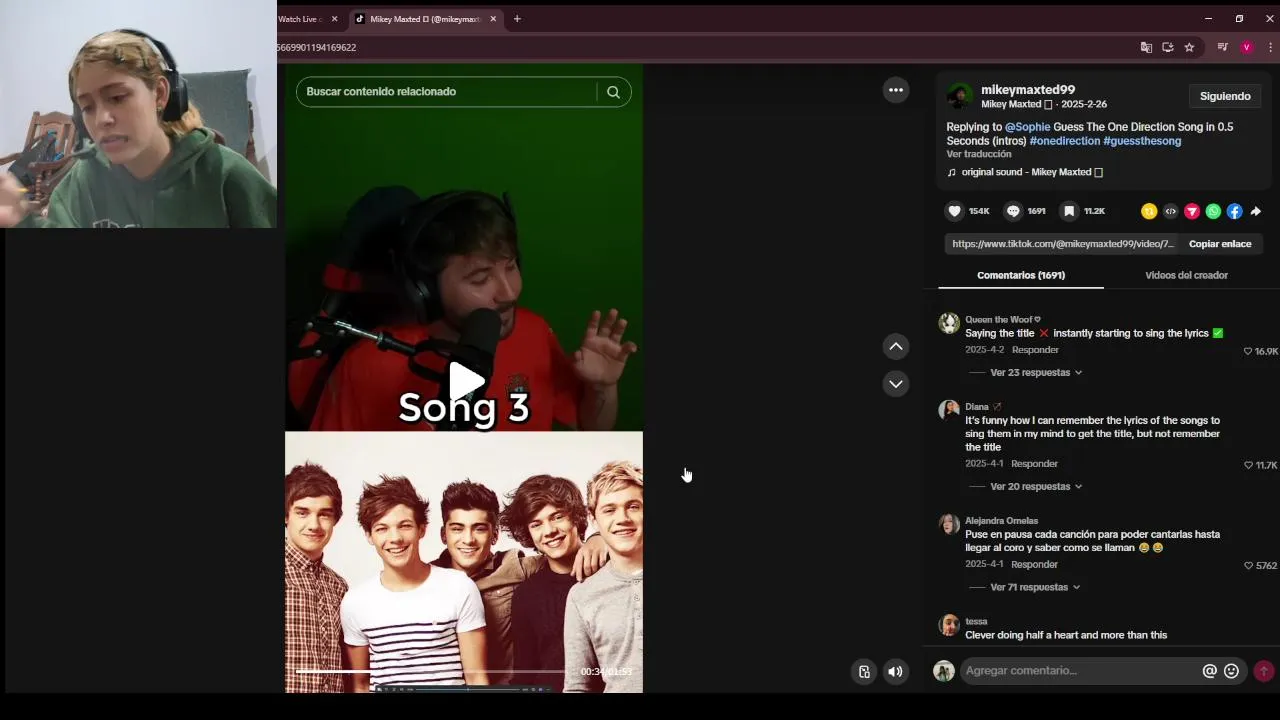
Task: Share the video to Facebook
Action: point(1235,211)
